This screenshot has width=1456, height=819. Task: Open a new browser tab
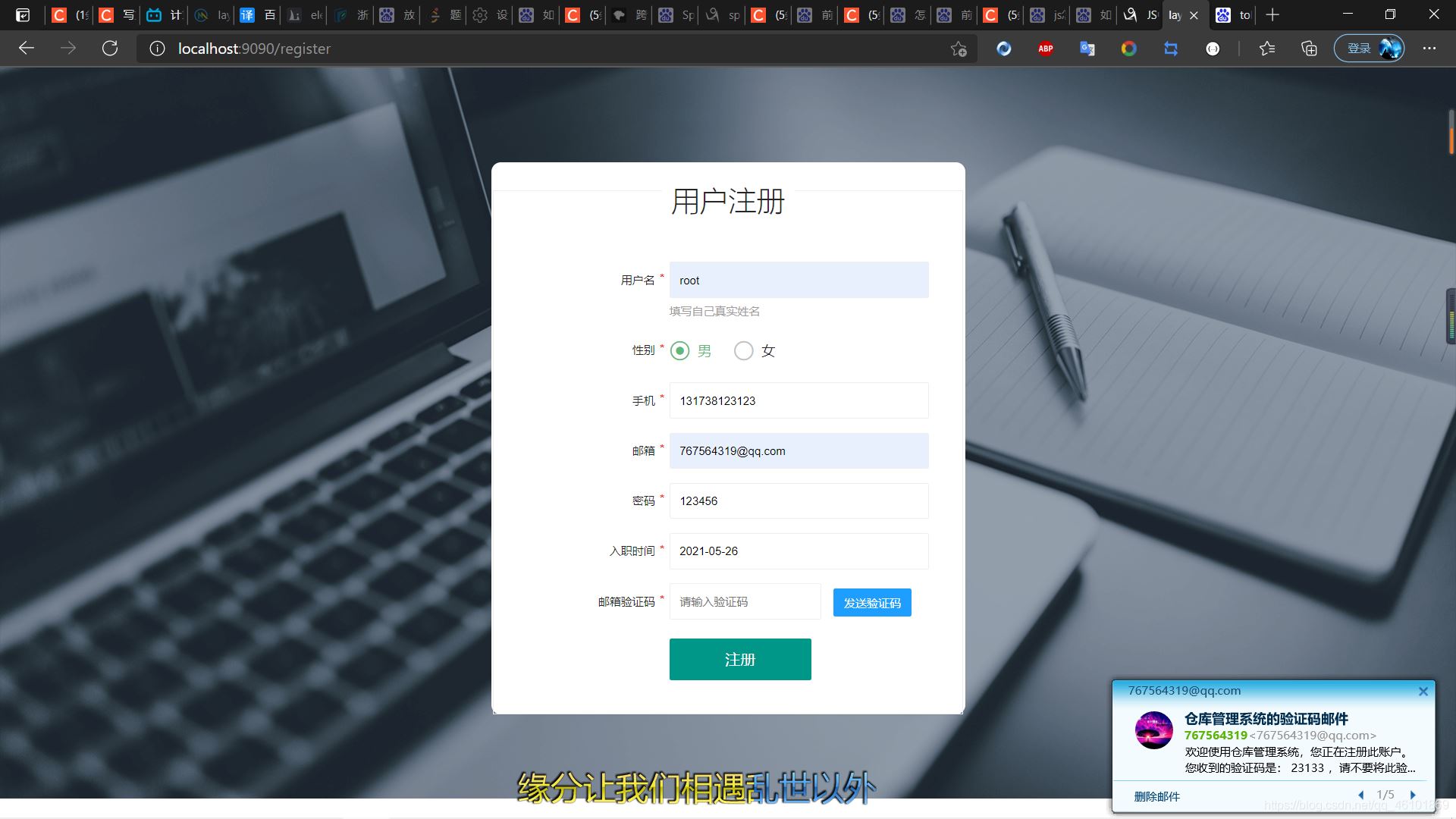tap(1272, 14)
